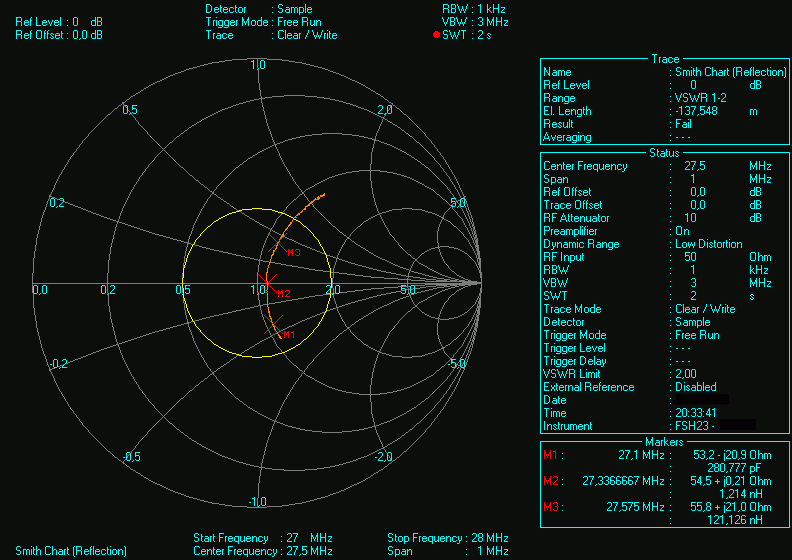Click the 280,777 pF capacitance value
Viewport: 792px width, 560px height.
[x=734, y=468]
